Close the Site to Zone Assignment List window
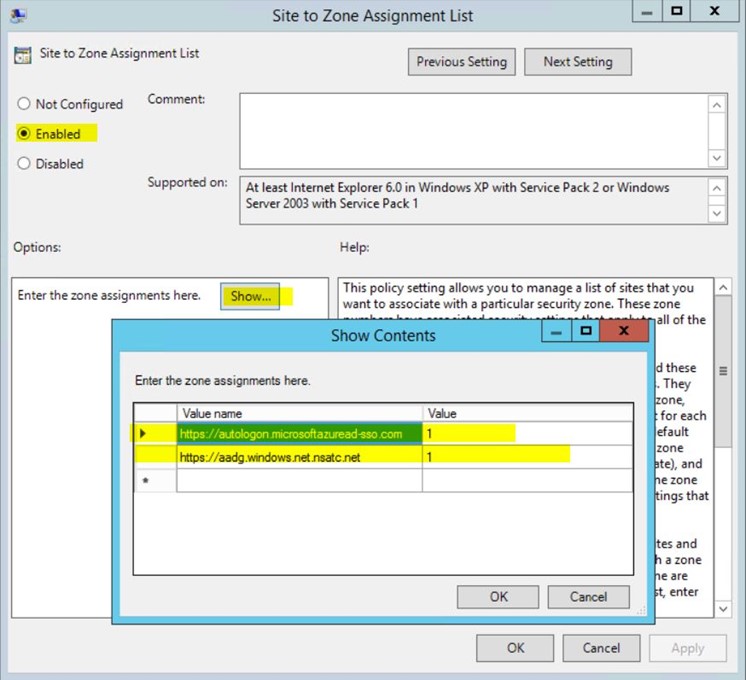This screenshot has width=746, height=680. point(714,10)
